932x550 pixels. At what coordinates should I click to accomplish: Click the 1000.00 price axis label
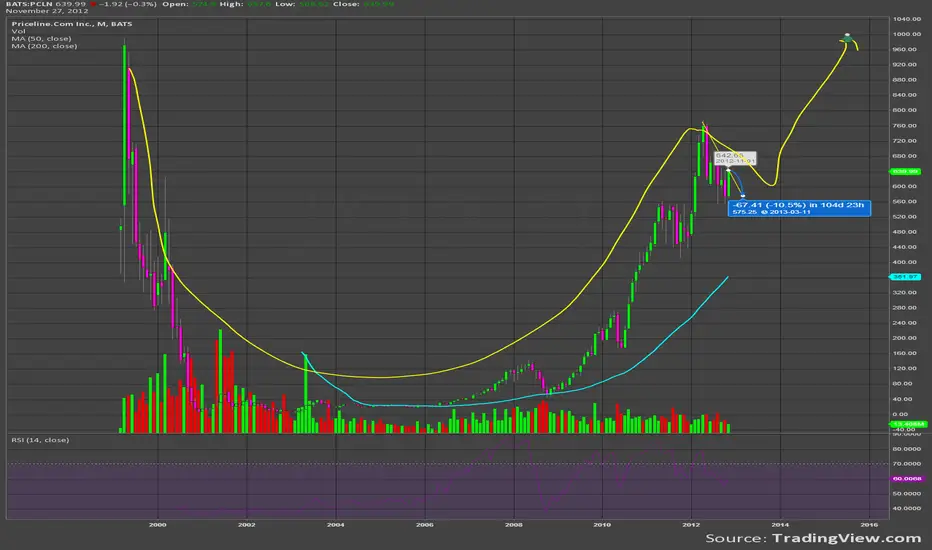tap(906, 34)
